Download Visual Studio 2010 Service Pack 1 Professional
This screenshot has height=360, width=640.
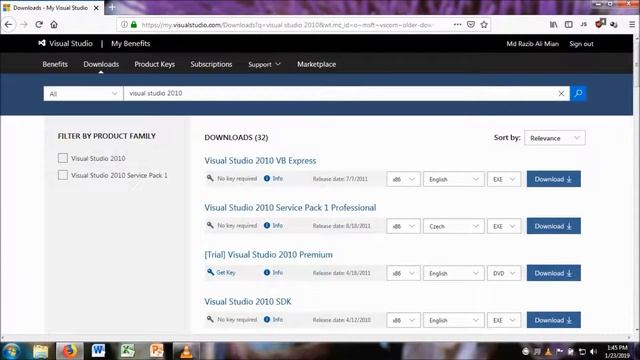[553, 226]
